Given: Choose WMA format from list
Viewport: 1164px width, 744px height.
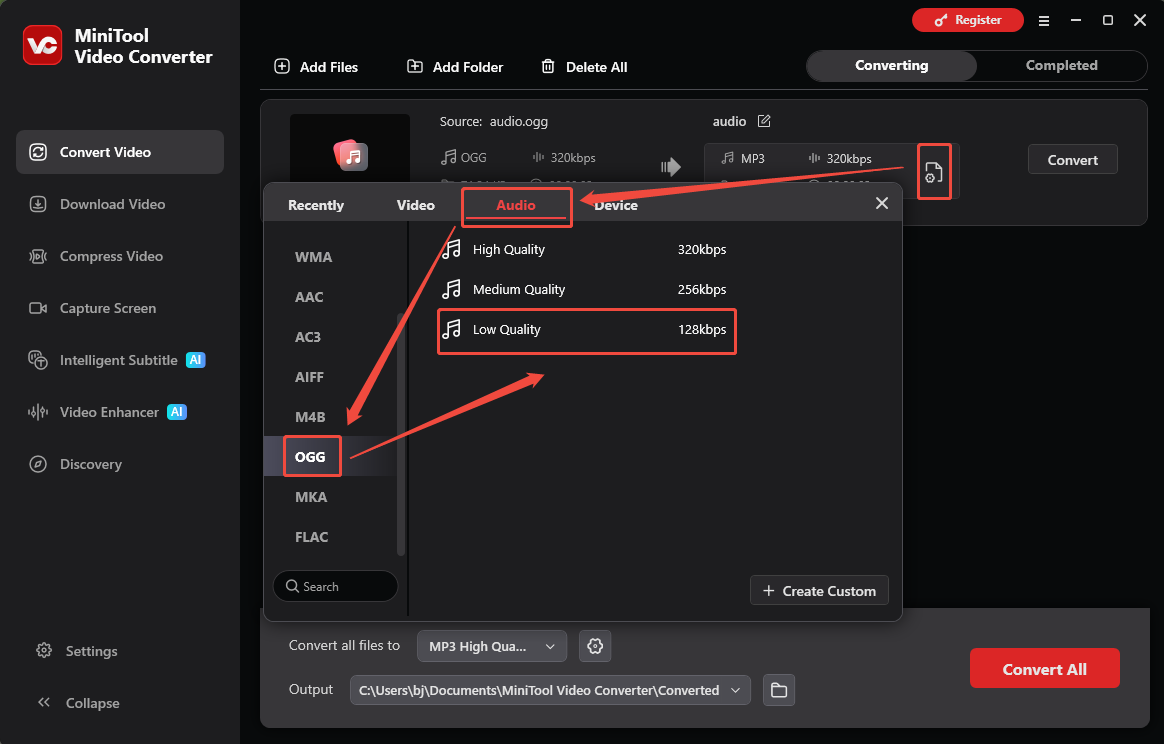Looking at the screenshot, I should pos(314,257).
